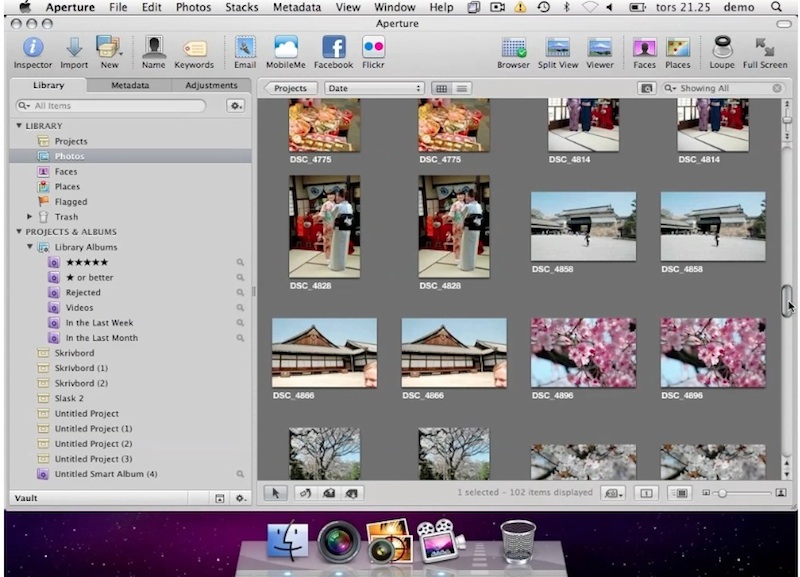Select the DSC_4896 cherry blossom thumbnail
The height and width of the screenshot is (577, 800).
pyautogui.click(x=583, y=352)
